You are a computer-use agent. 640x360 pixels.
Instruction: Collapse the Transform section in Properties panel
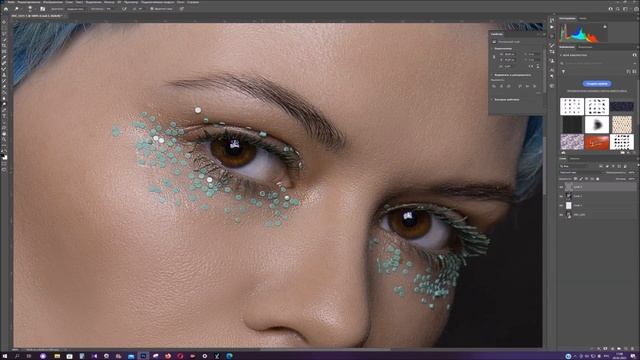point(492,49)
